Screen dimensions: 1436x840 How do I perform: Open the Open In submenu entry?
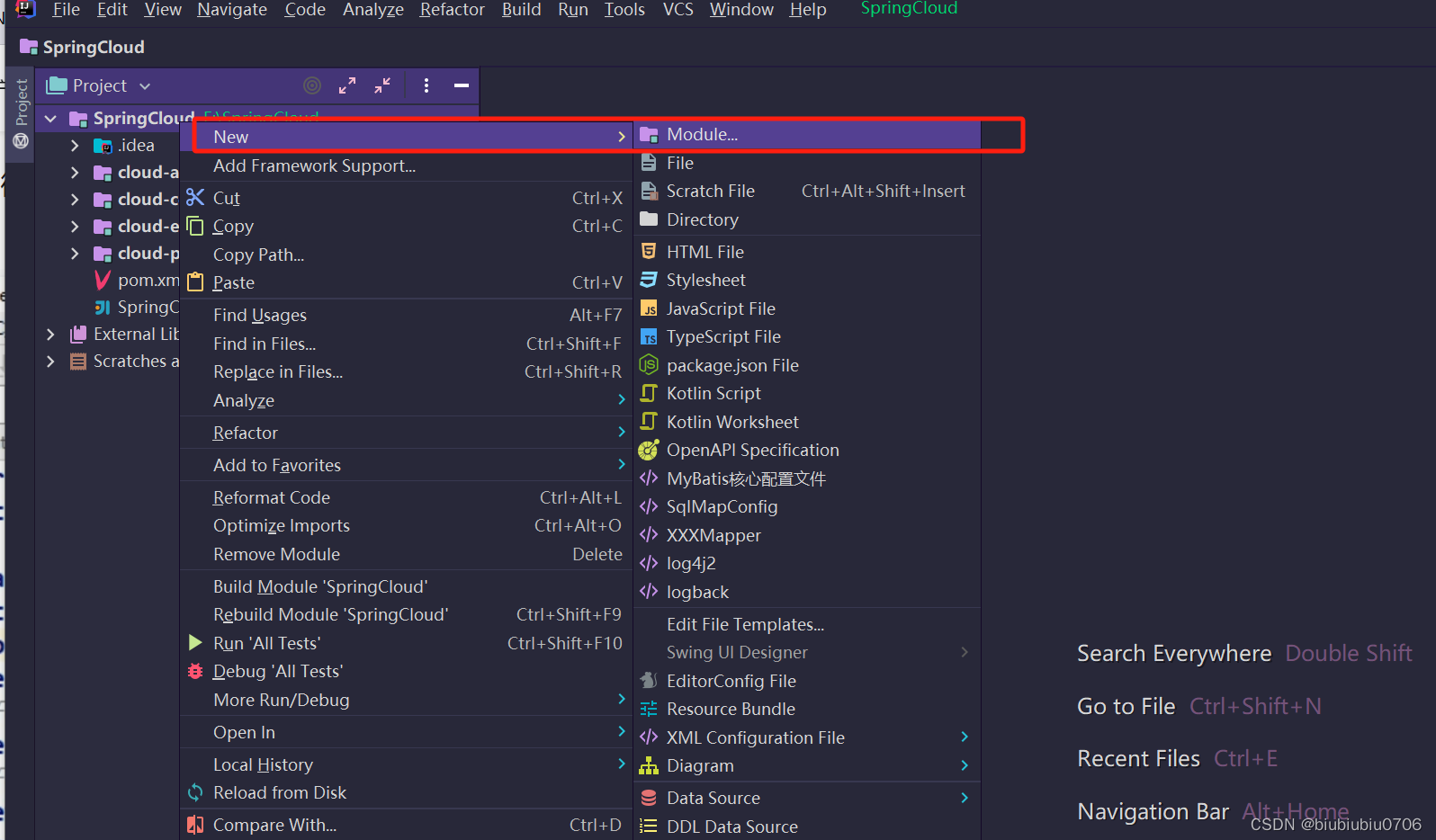tap(407, 732)
